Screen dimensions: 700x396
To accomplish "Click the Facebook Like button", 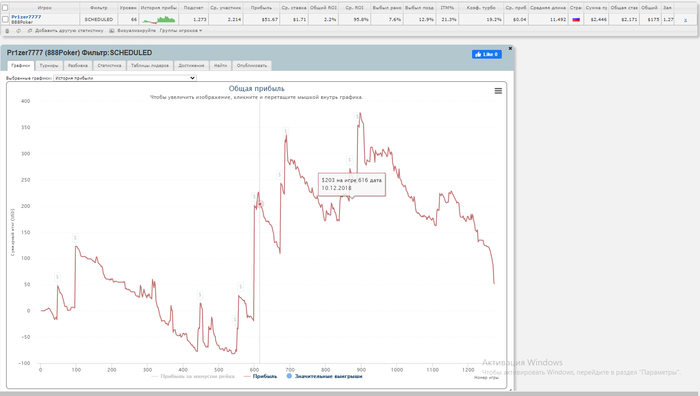I will pos(487,54).
